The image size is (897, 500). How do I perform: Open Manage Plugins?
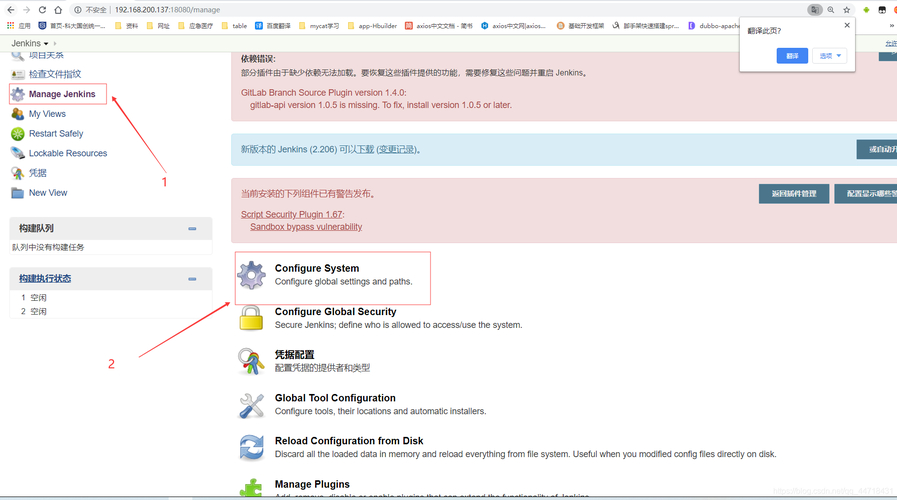pyautogui.click(x=312, y=485)
